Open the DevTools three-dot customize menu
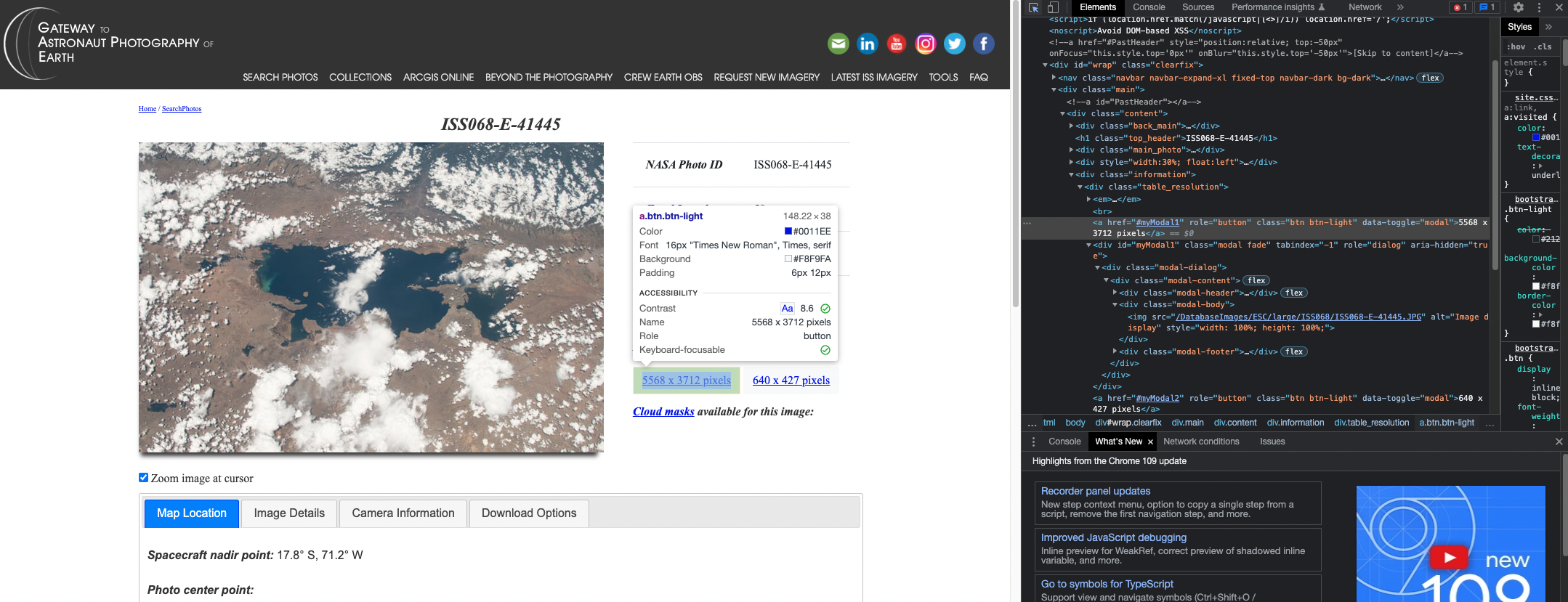This screenshot has width=1568, height=602. coord(1539,7)
